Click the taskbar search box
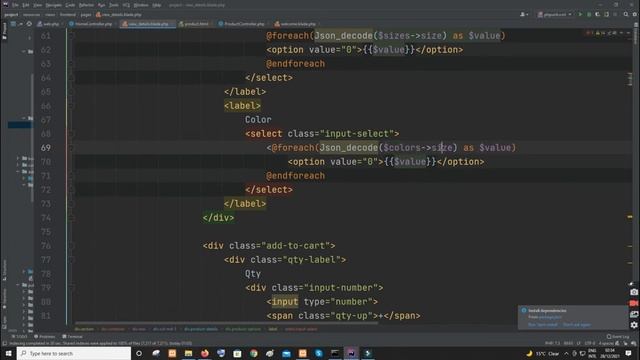This screenshot has width=640, height=360. 74,353
